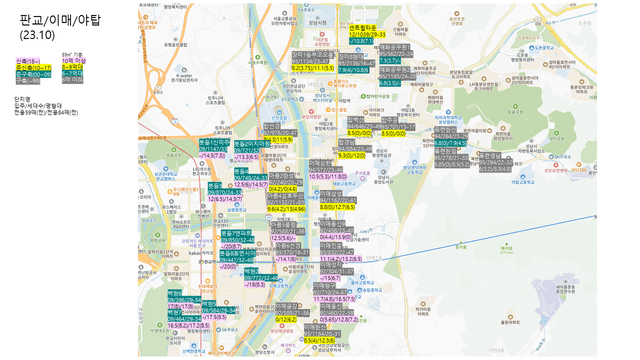The height and width of the screenshot is (360, 640).
Task: Click the 매화공무원1 complex label
Action: pyautogui.click(x=394, y=48)
